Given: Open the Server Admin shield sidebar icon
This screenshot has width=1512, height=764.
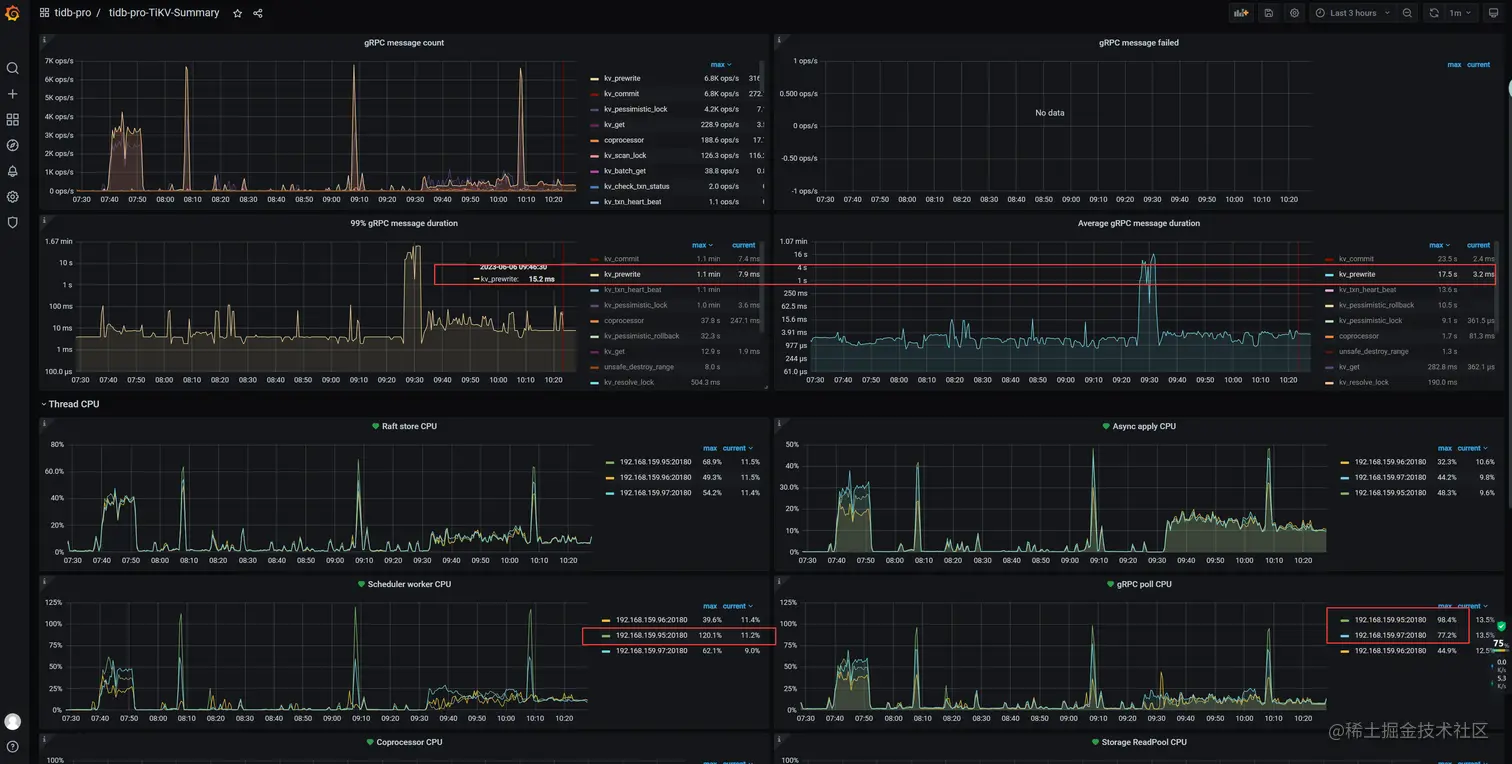Looking at the screenshot, I should (x=13, y=223).
